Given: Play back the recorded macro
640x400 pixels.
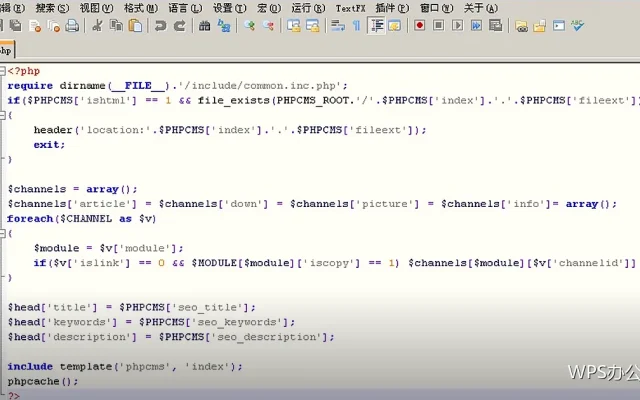Looking at the screenshot, I should point(458,26).
